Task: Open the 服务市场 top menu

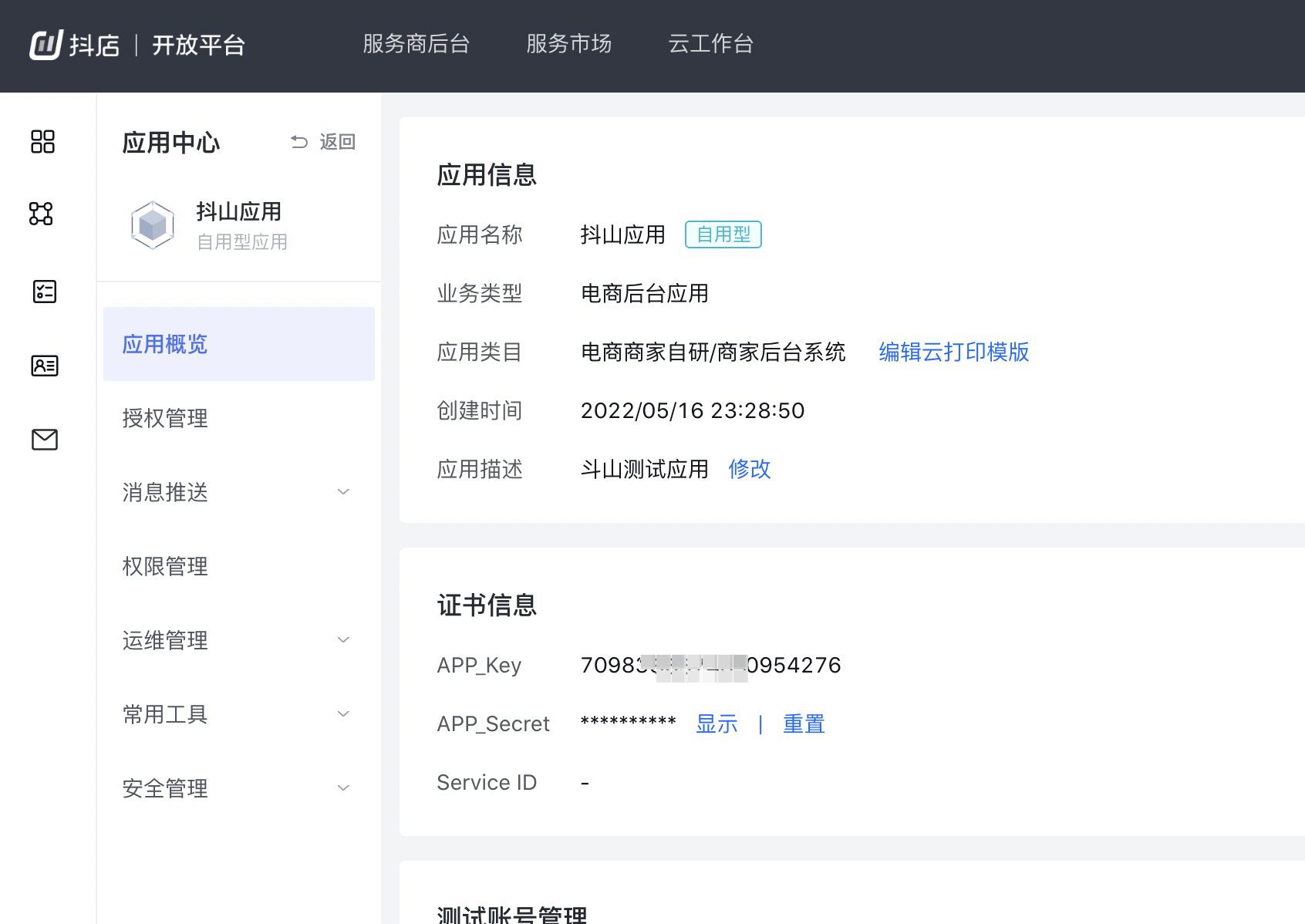Action: click(569, 44)
